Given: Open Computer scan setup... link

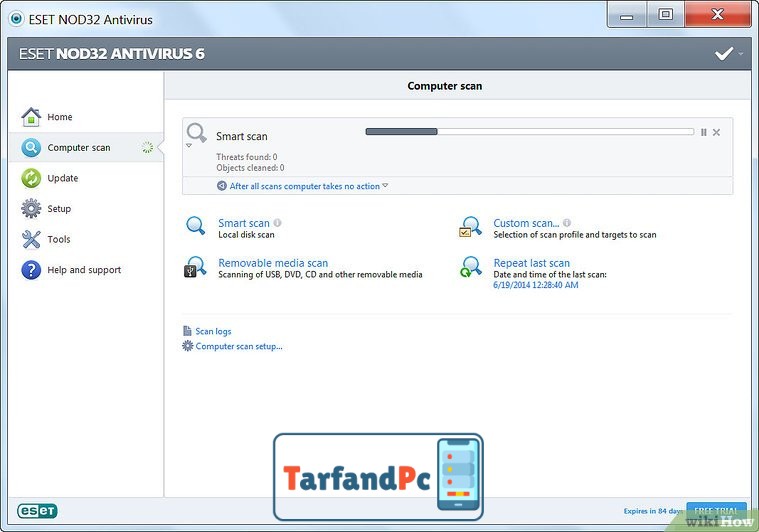Looking at the screenshot, I should pos(239,346).
